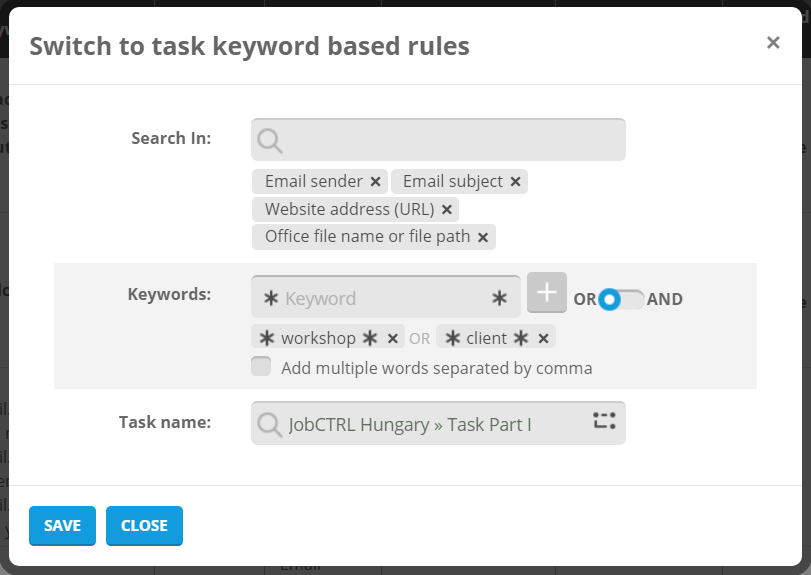811x575 pixels.
Task: Focus the Keyword text input
Action: (x=385, y=298)
